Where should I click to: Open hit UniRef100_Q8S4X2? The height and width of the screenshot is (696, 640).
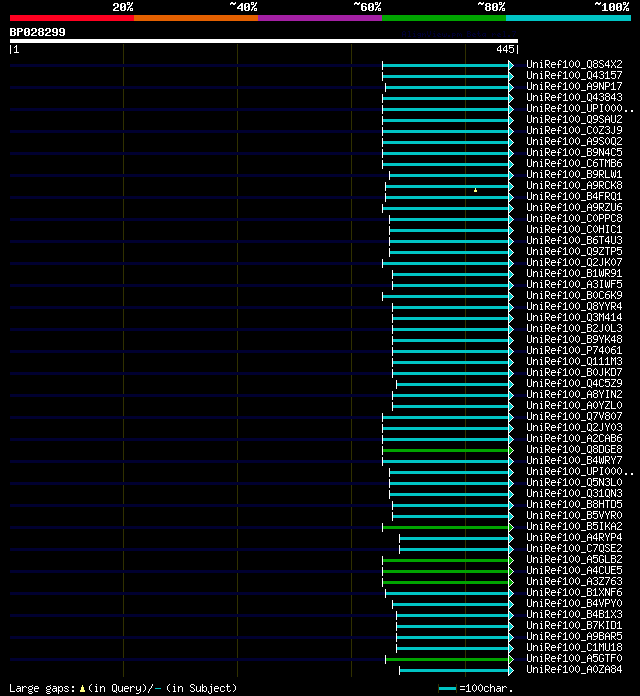tap(574, 64)
